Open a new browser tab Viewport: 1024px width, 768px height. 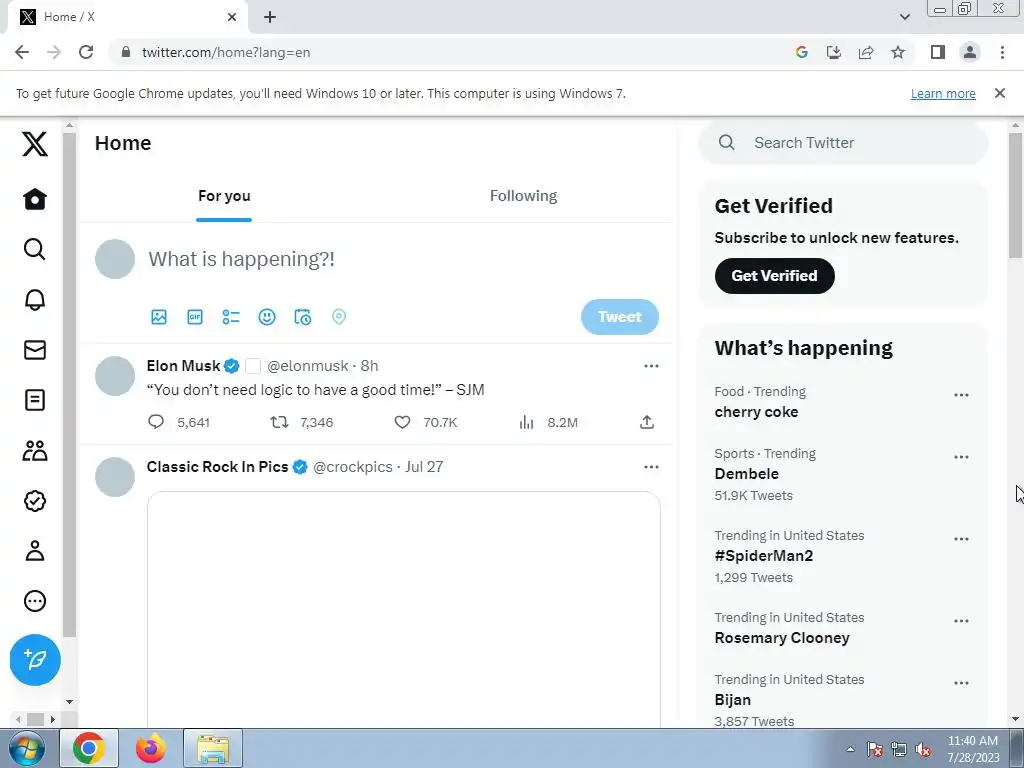click(270, 17)
